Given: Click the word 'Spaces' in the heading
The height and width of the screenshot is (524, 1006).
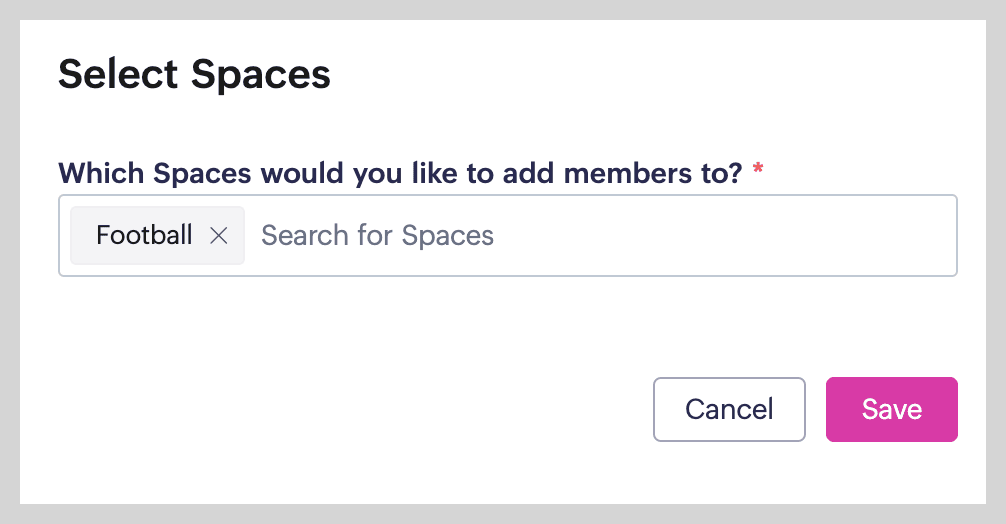Looking at the screenshot, I should [260, 75].
